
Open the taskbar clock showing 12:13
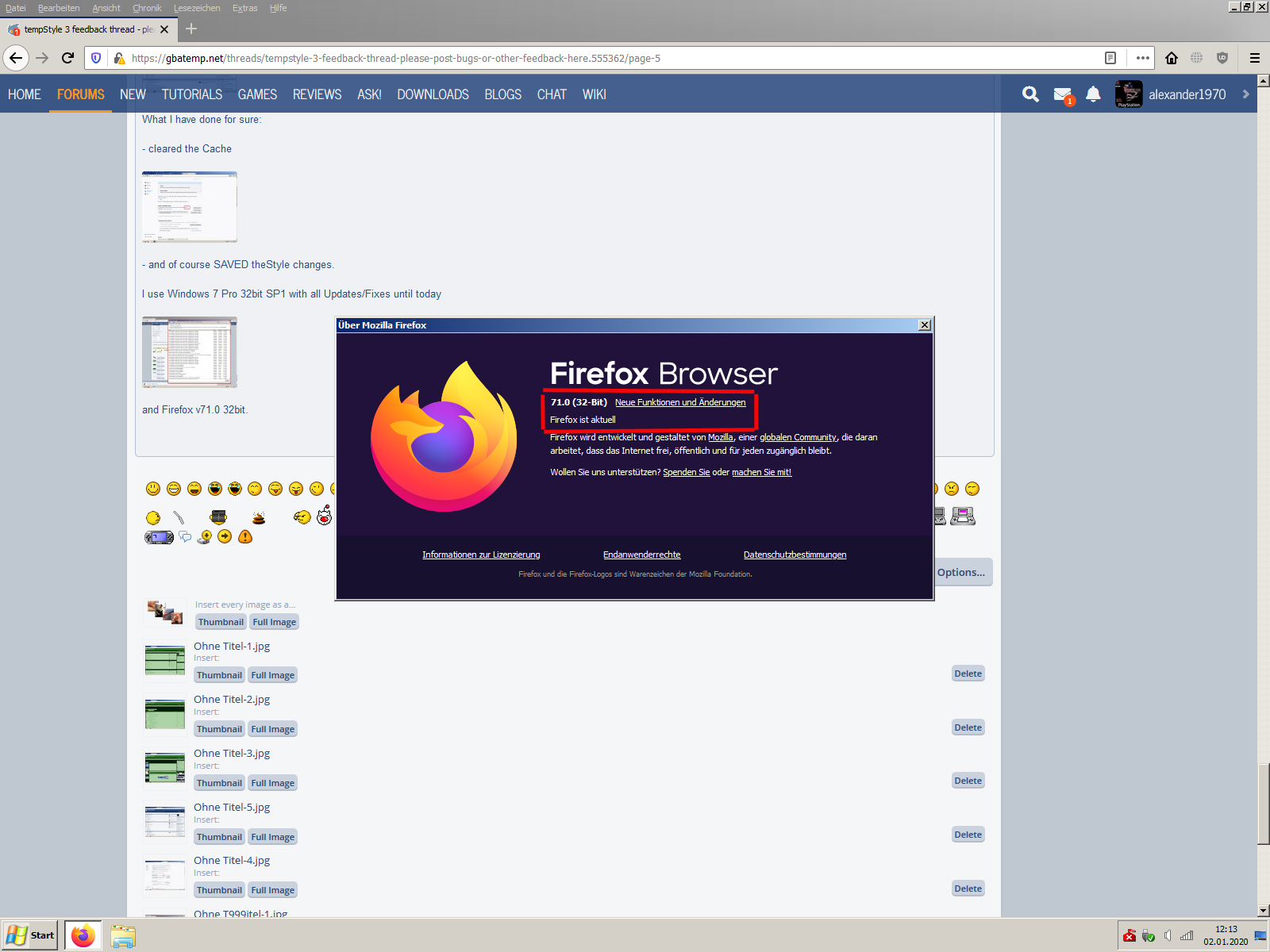[1226, 935]
